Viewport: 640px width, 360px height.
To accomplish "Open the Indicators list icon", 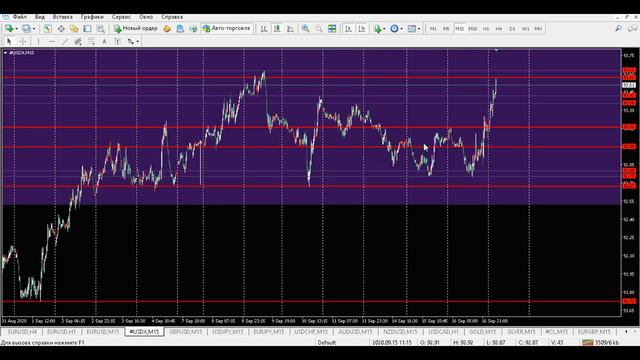I will [377, 29].
